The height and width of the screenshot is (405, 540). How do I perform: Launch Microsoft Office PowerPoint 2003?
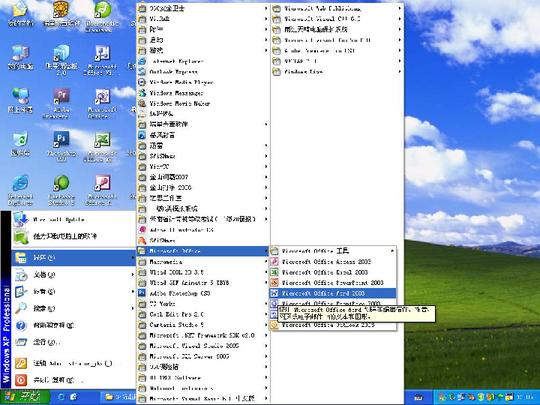click(332, 282)
